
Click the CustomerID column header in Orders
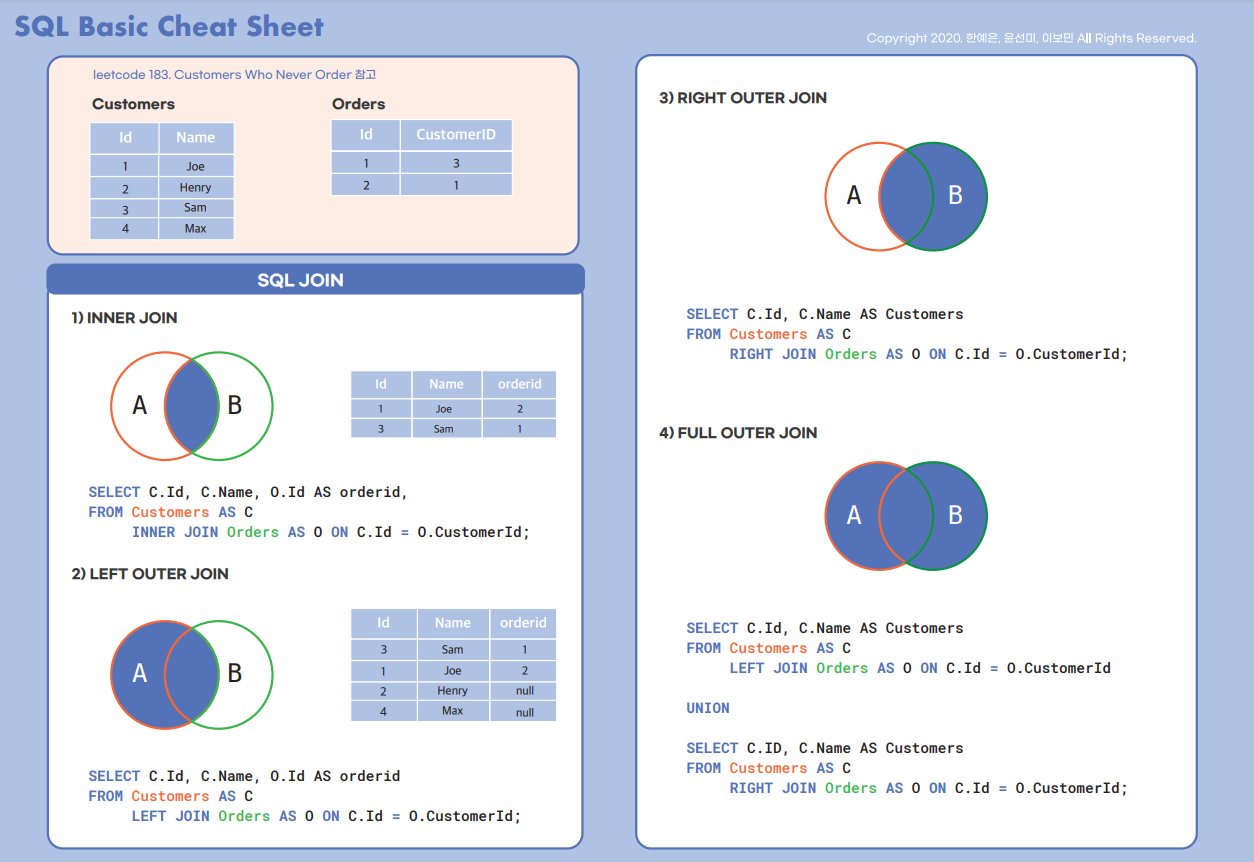pos(455,134)
